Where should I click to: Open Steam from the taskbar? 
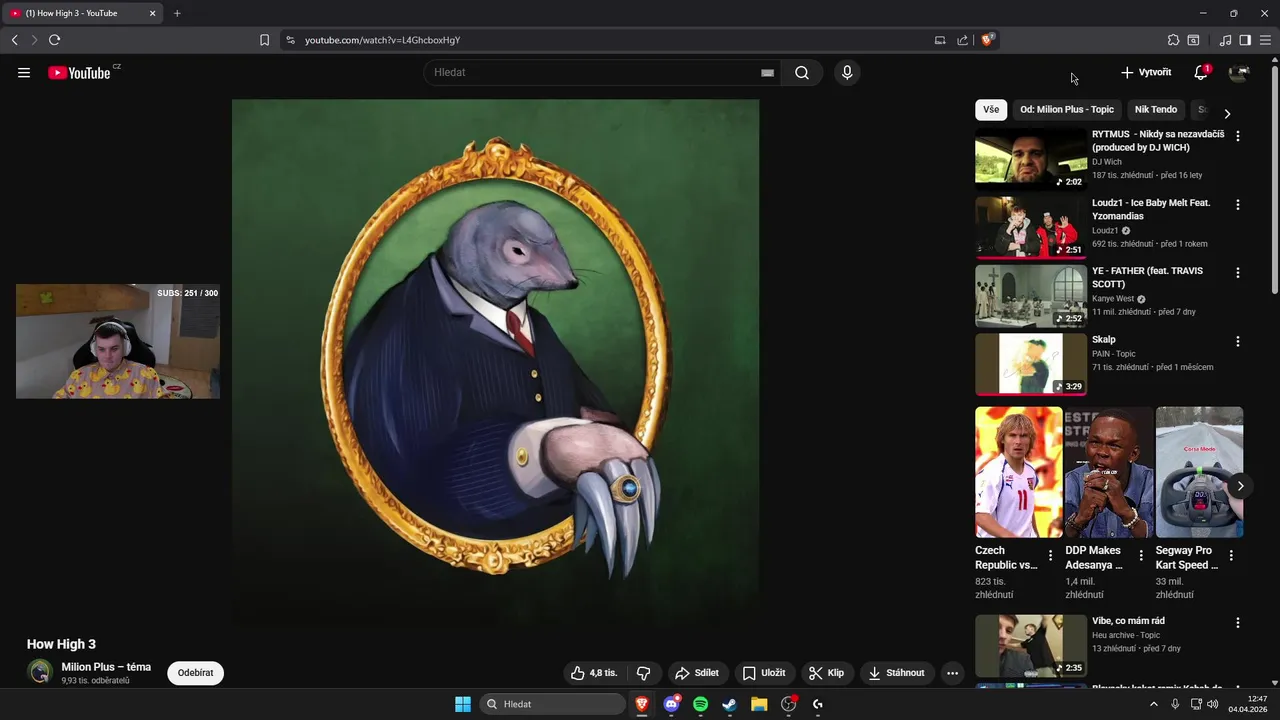point(730,704)
